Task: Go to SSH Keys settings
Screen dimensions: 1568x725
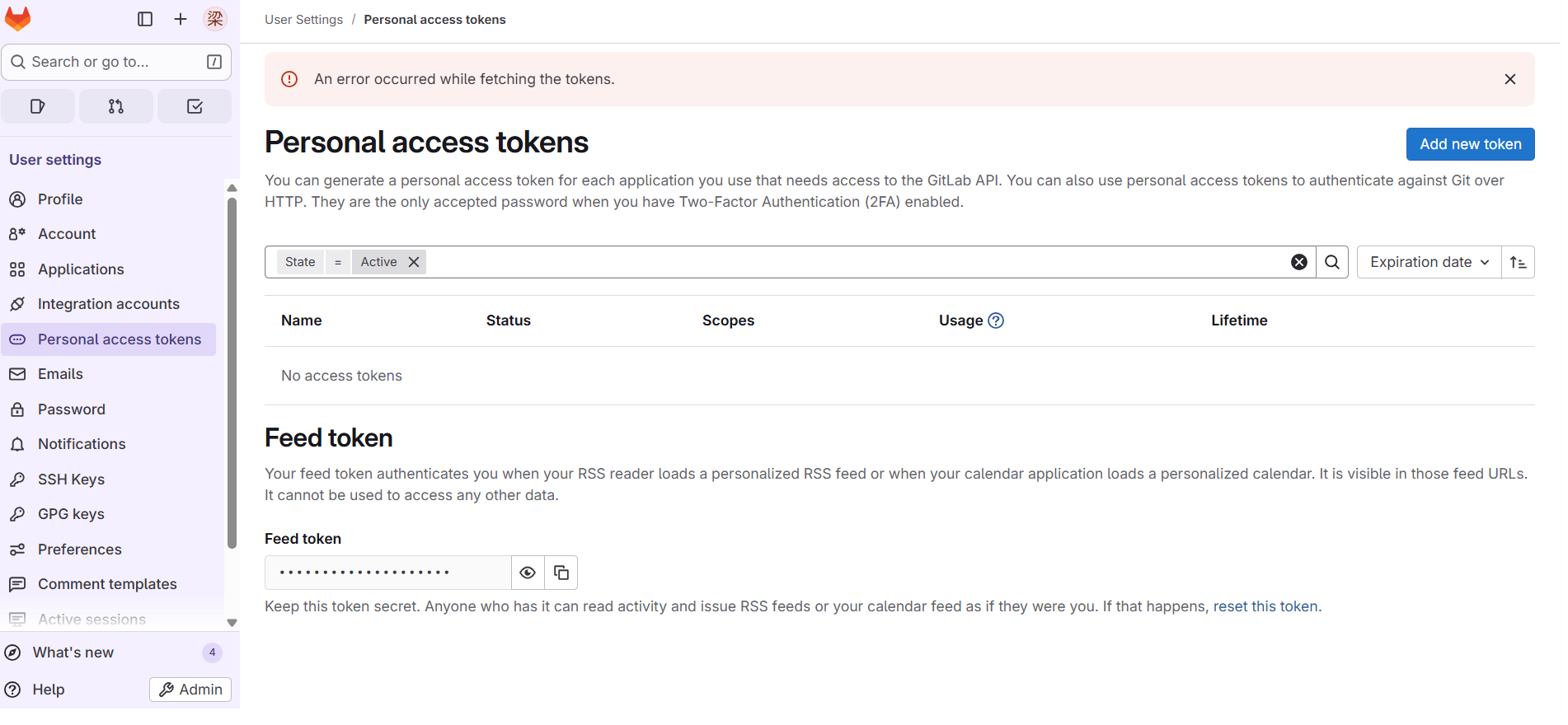Action: point(71,479)
